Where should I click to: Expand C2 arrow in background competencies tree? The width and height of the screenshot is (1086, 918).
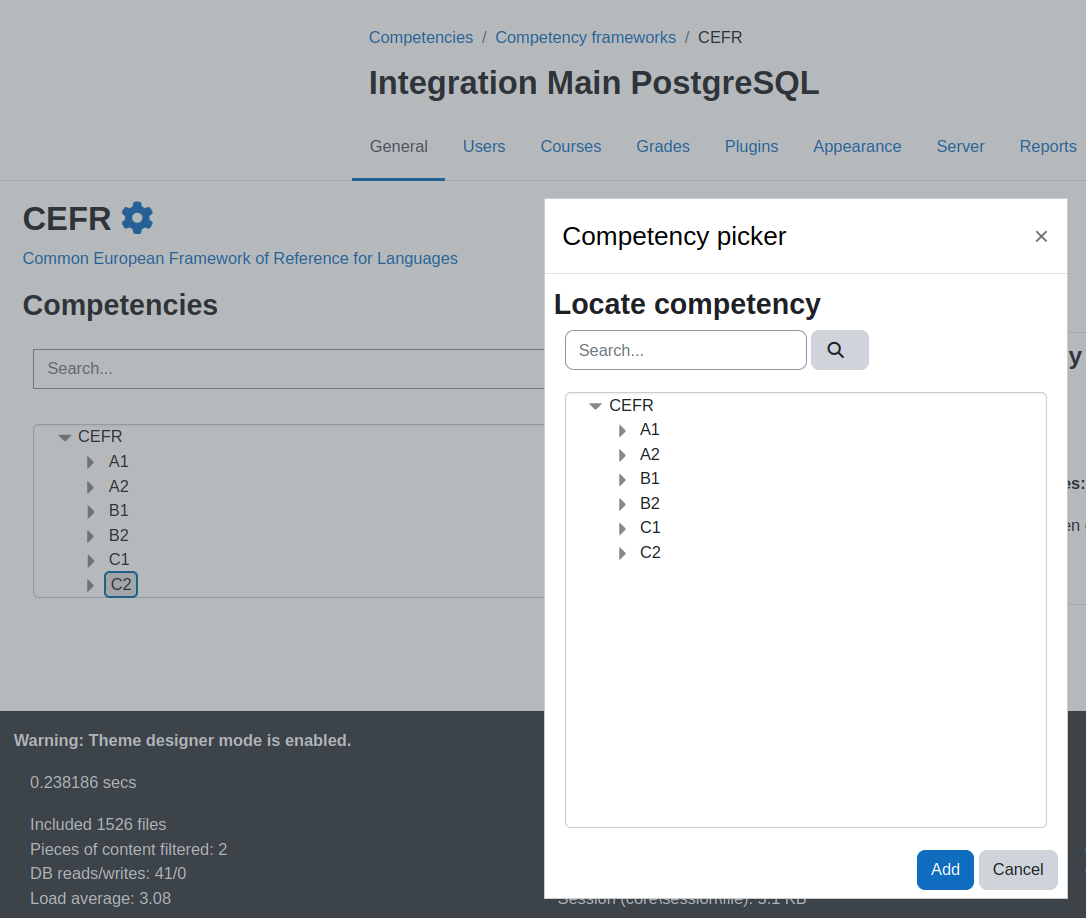click(90, 585)
